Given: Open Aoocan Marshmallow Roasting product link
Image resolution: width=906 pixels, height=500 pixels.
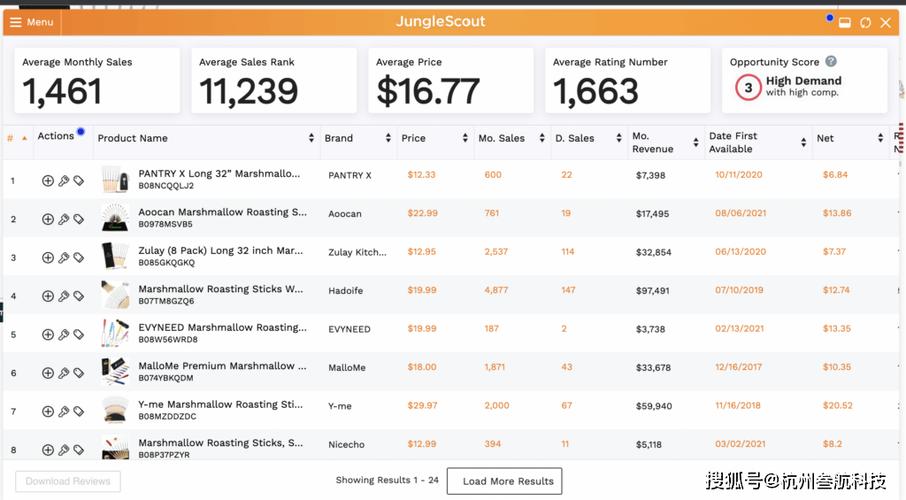Looking at the screenshot, I should click(x=222, y=212).
